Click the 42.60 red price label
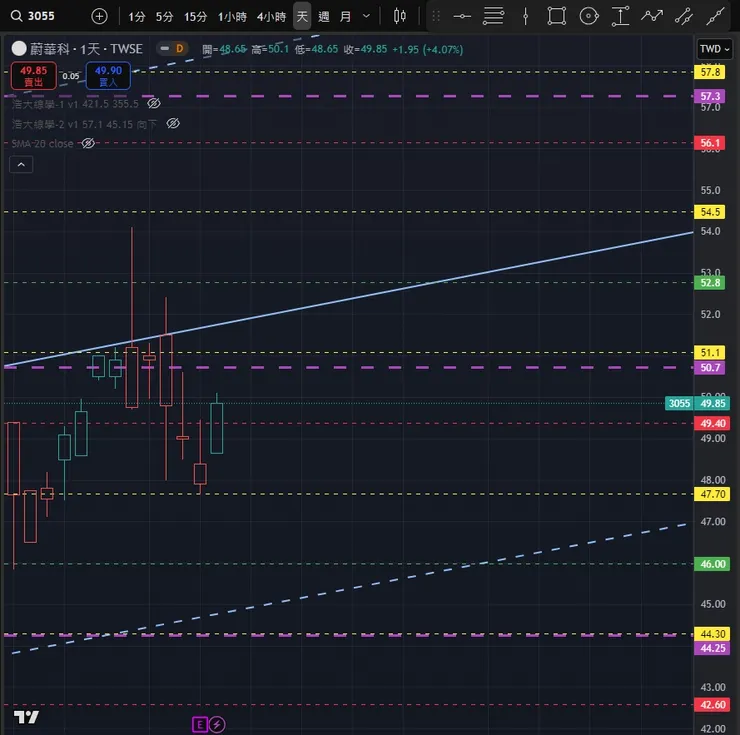The image size is (740, 735). [712, 705]
